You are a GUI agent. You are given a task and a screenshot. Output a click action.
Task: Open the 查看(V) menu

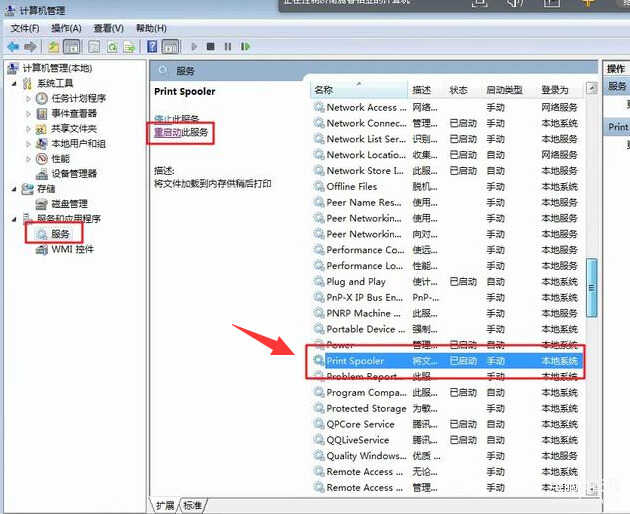(x=108, y=28)
